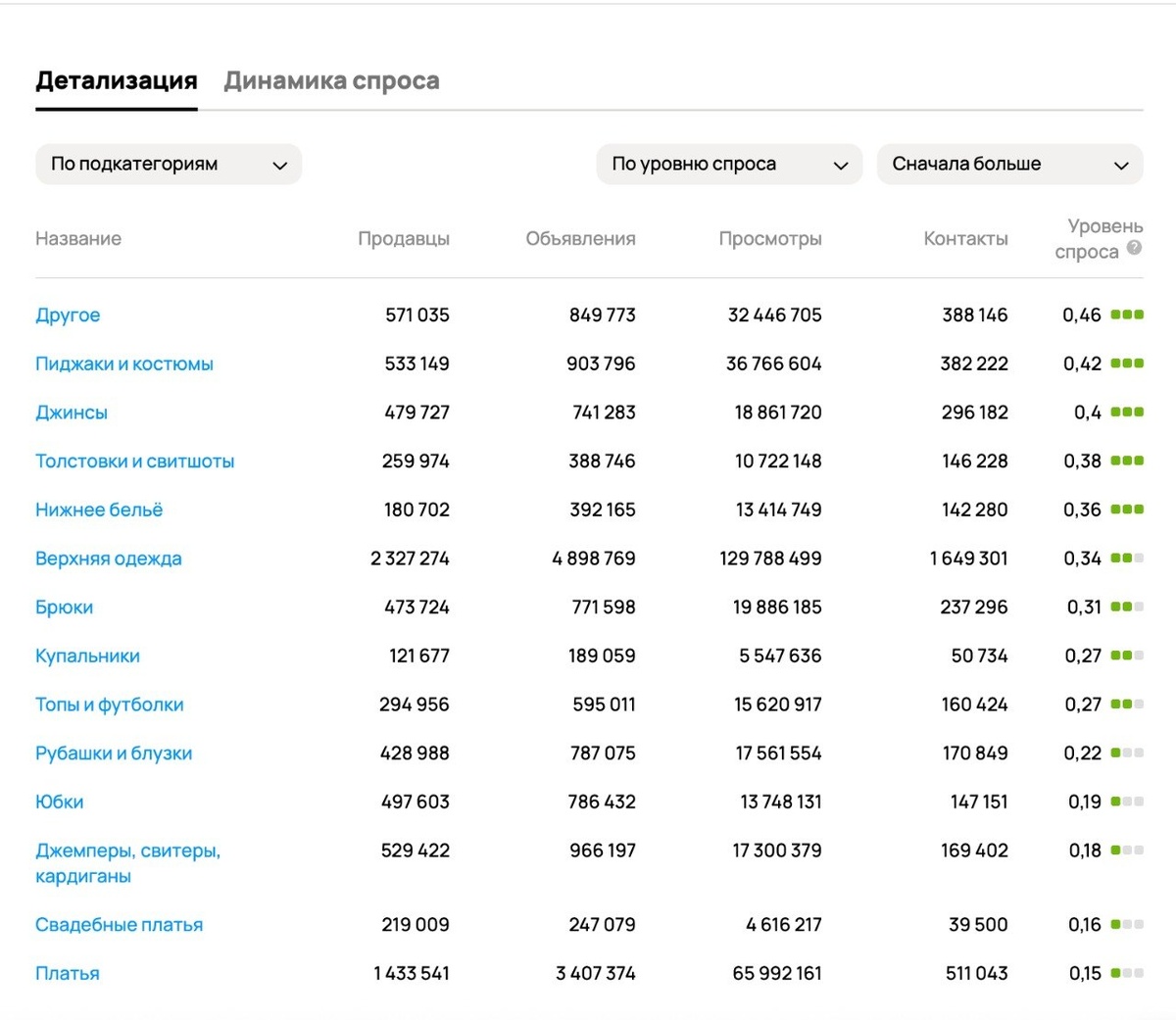Click the demand indicator for Верхняя одежда
The height and width of the screenshot is (1020, 1176).
(x=1127, y=559)
